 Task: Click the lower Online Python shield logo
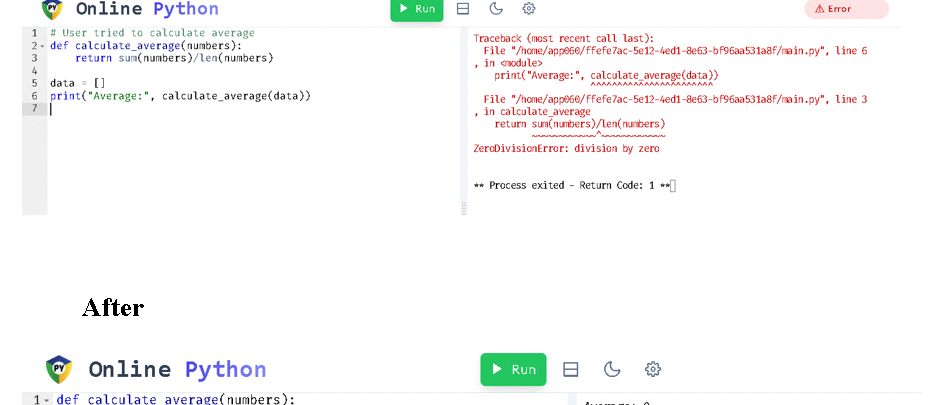click(x=60, y=369)
